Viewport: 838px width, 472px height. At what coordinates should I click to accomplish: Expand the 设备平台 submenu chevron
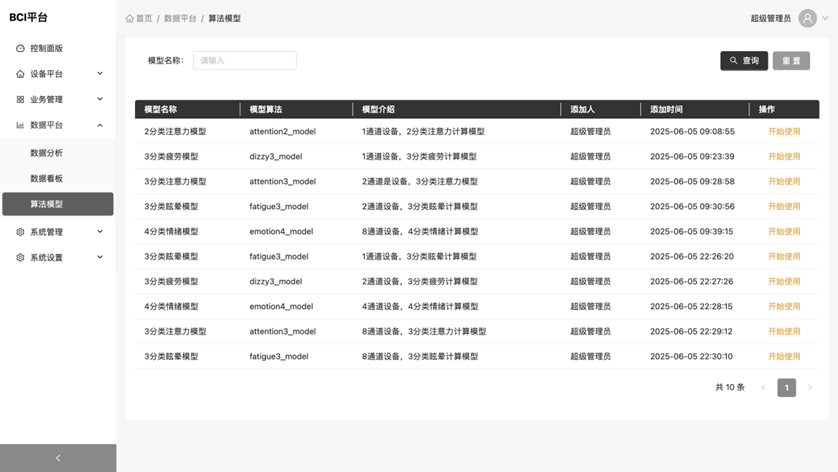coord(100,73)
